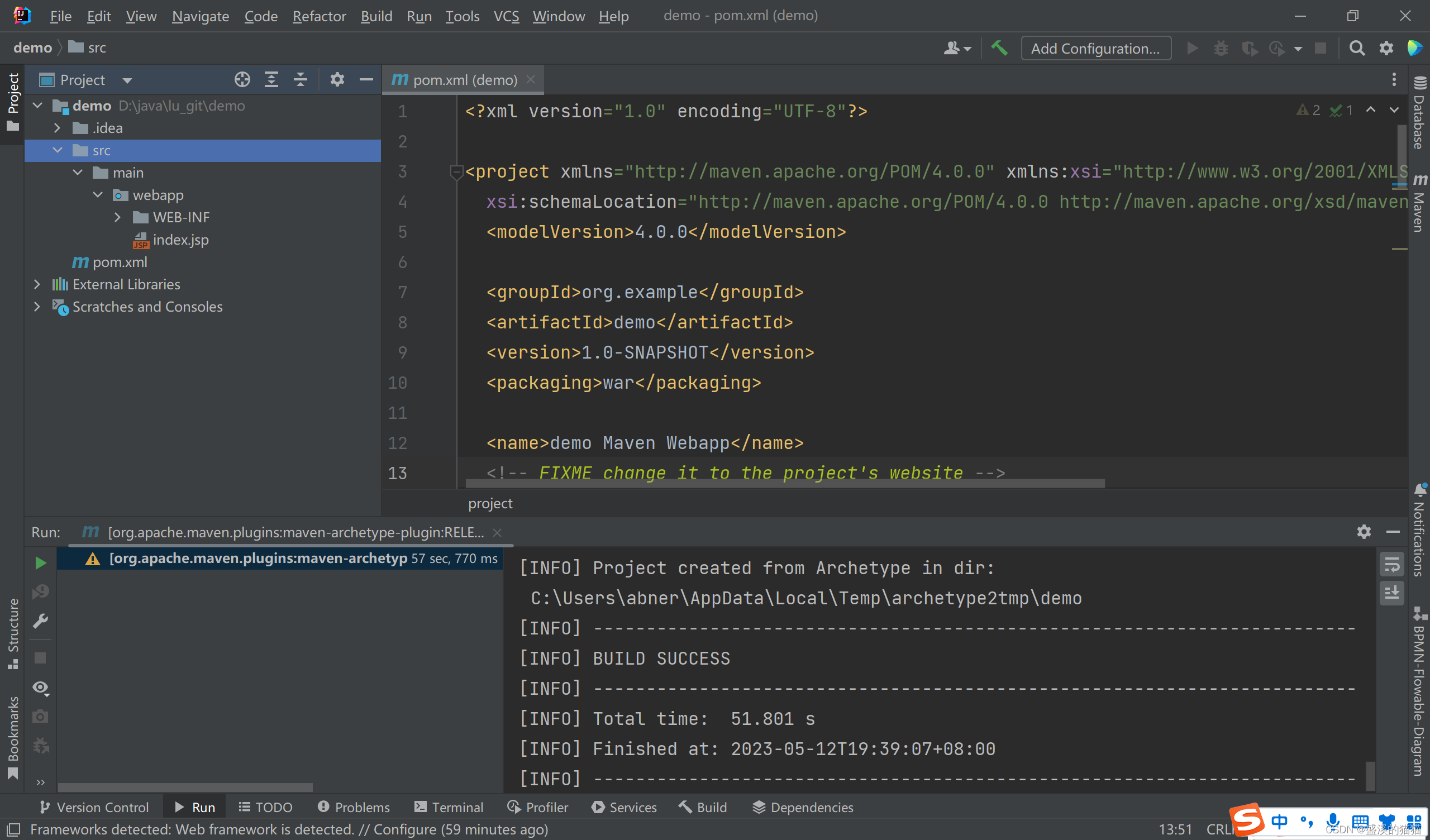Collapse the src folder

(58, 150)
